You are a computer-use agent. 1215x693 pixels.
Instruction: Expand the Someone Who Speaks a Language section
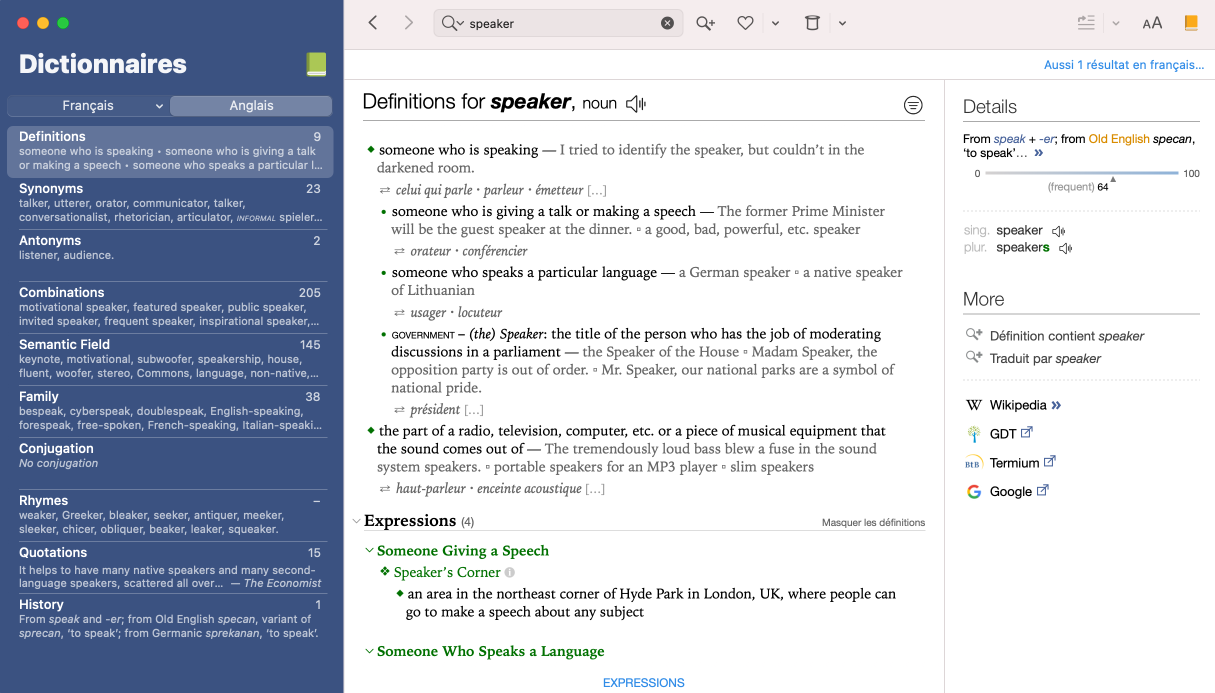pyautogui.click(x=368, y=651)
